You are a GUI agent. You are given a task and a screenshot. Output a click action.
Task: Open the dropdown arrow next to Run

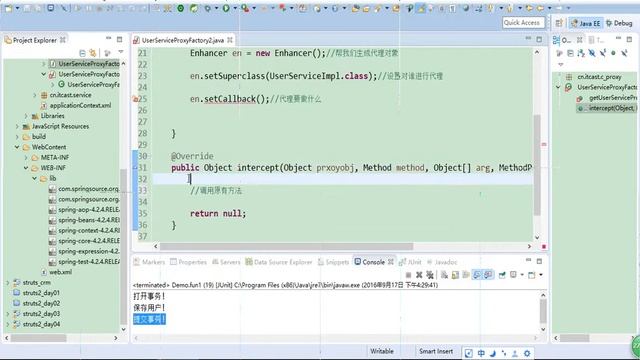(x=235, y=8)
